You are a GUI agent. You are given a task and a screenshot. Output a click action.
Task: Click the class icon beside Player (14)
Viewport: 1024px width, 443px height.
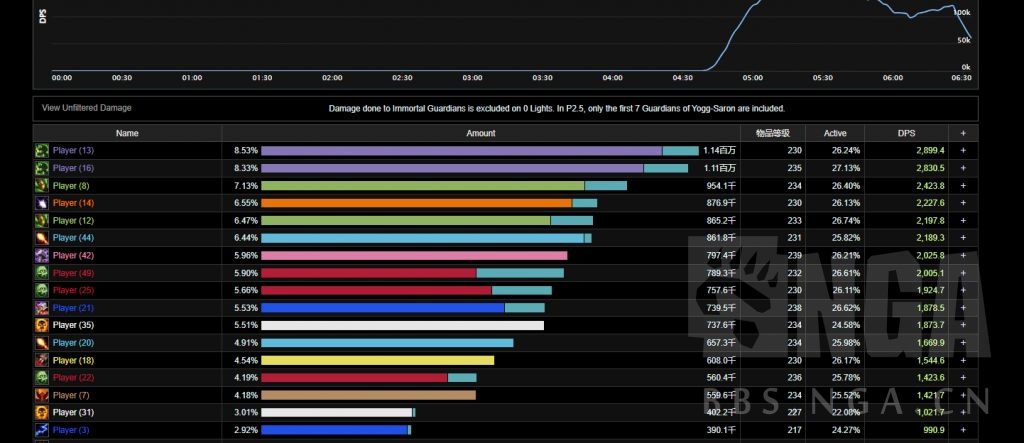[x=42, y=203]
